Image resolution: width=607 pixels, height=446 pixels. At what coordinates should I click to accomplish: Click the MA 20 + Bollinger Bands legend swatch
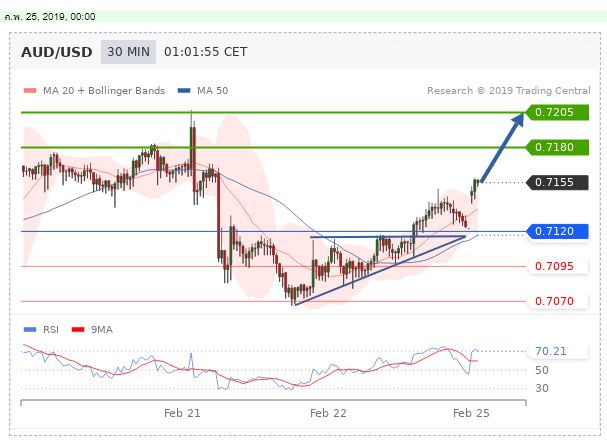point(30,91)
